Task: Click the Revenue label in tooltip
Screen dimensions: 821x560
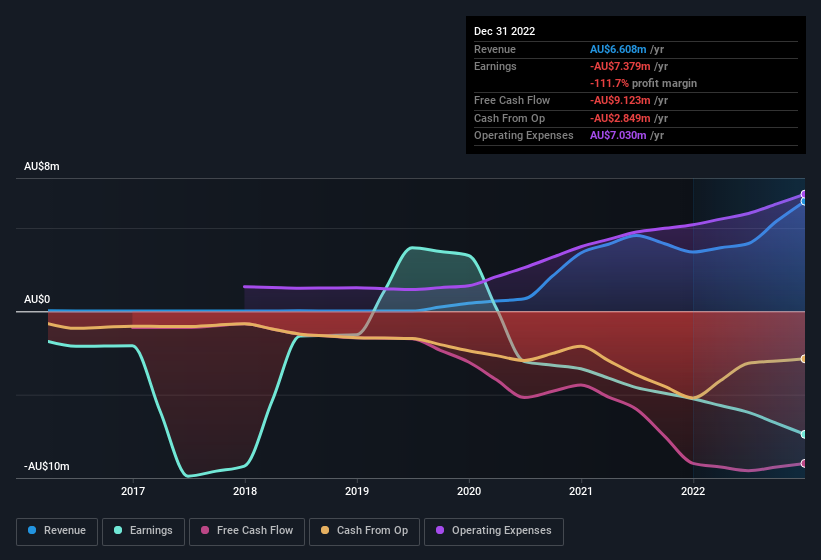Action: 495,49
